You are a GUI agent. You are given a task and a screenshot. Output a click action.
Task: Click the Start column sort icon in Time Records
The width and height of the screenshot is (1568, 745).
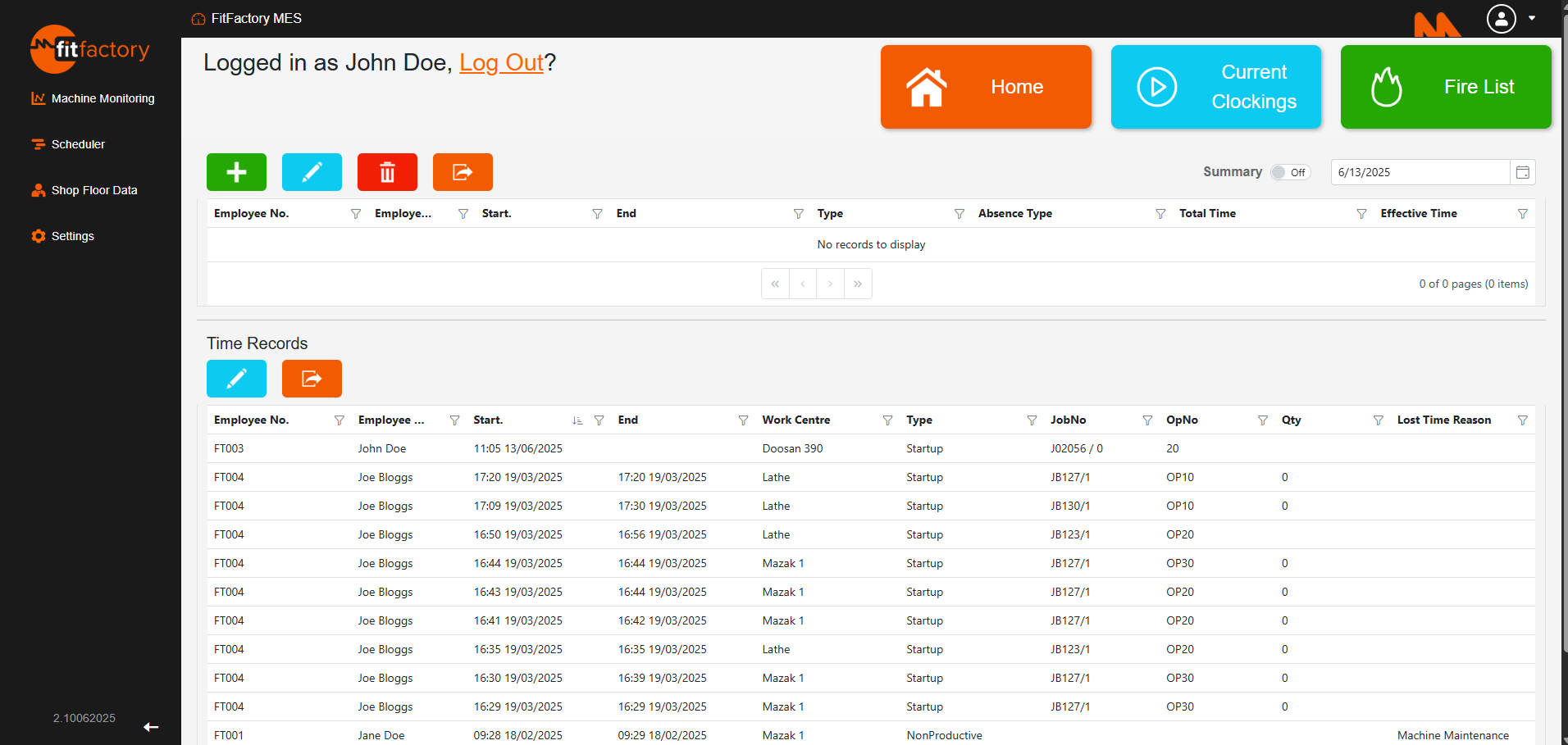pos(577,420)
